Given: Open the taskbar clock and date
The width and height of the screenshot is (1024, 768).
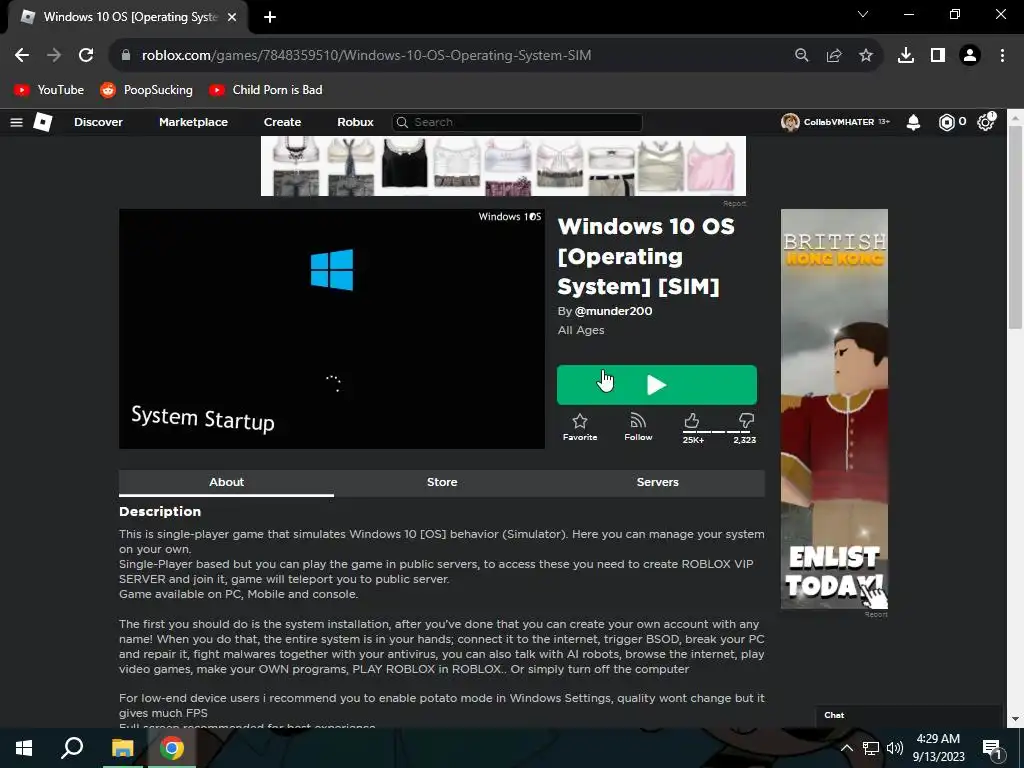Looking at the screenshot, I should click(938, 748).
